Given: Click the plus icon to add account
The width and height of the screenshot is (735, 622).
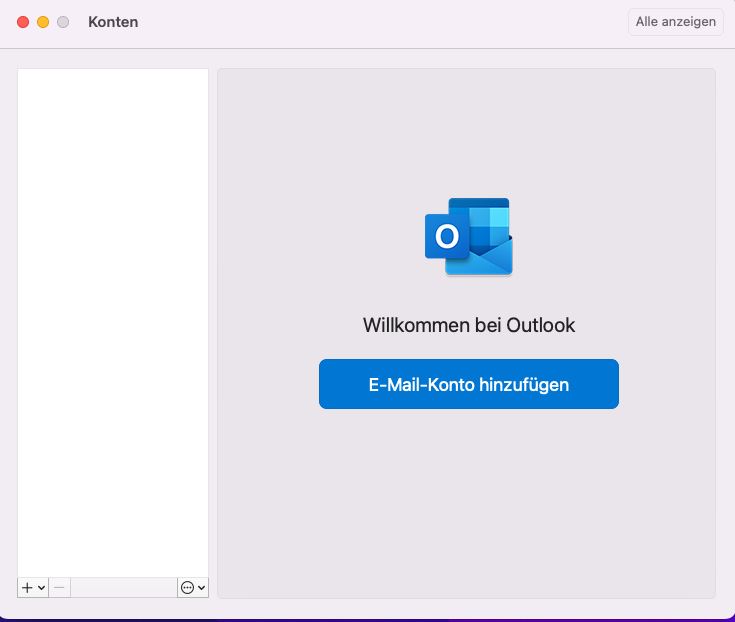Looking at the screenshot, I should 27,588.
